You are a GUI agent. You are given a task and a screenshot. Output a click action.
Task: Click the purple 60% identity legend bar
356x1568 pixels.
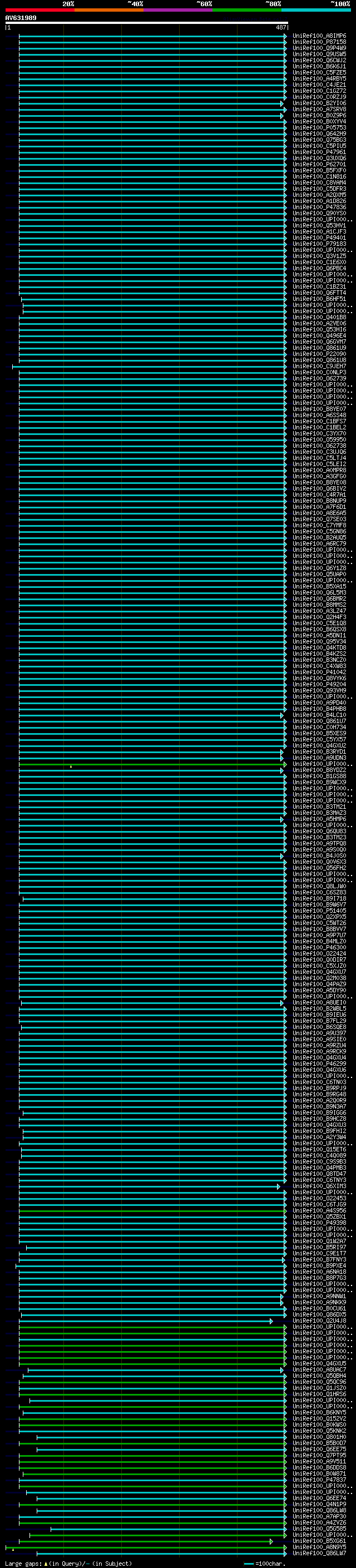[177, 10]
